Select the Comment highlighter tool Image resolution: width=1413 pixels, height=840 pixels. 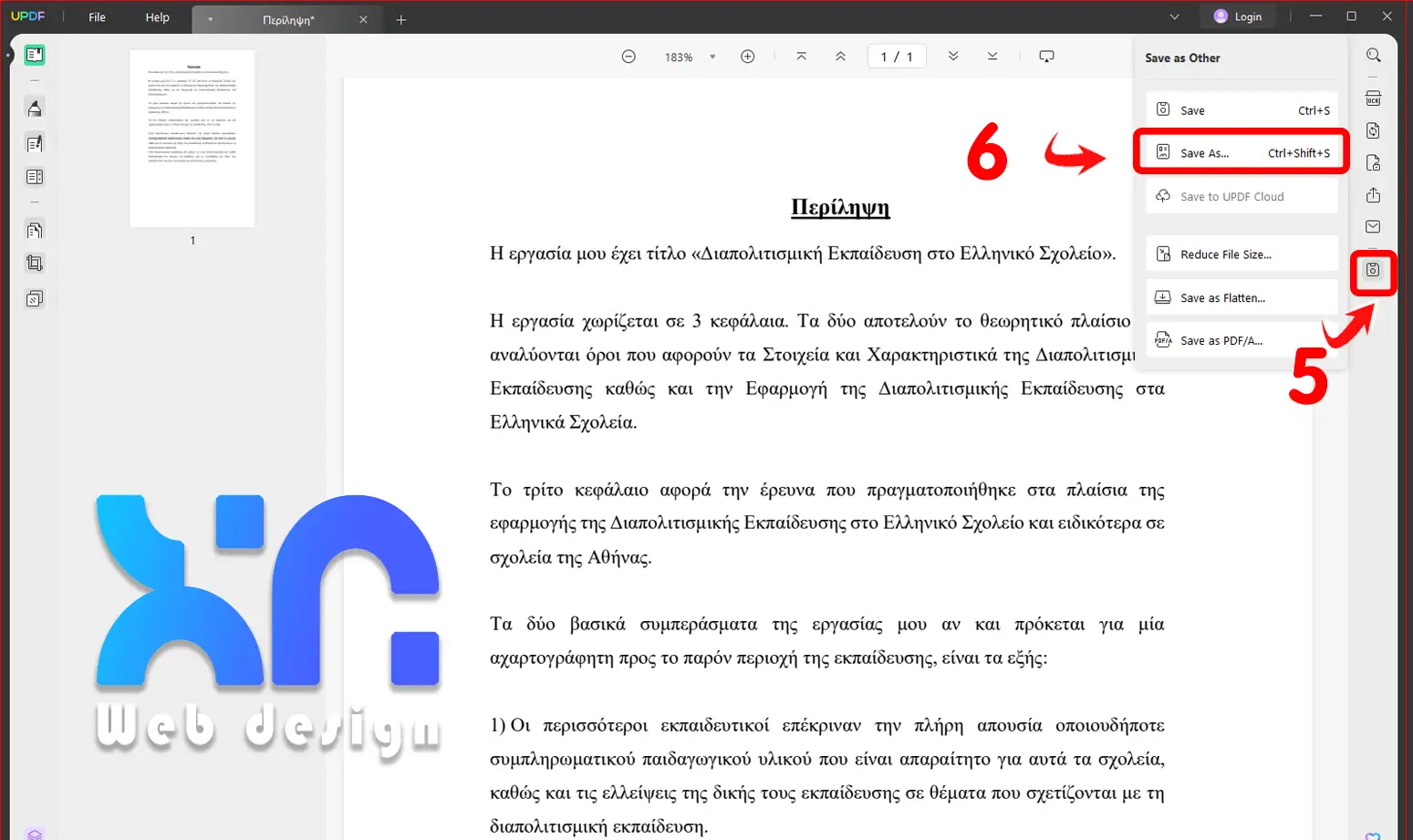[x=35, y=109]
